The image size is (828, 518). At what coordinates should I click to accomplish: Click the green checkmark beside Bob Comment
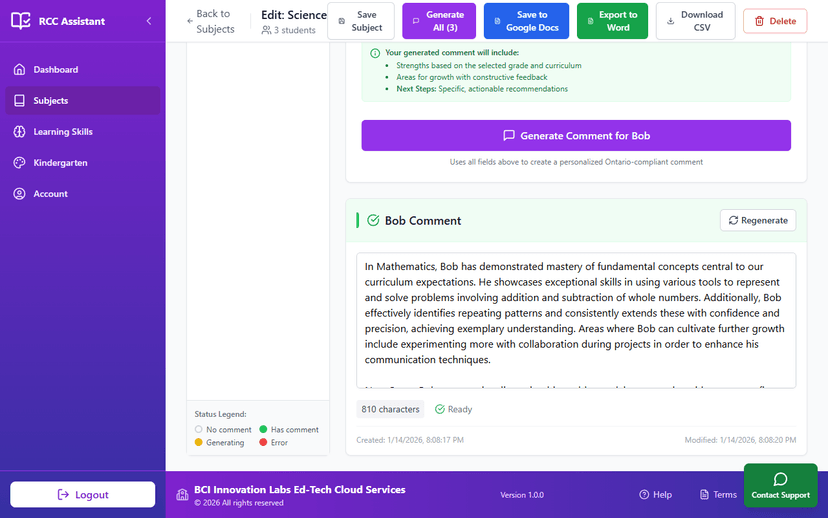[373, 220]
